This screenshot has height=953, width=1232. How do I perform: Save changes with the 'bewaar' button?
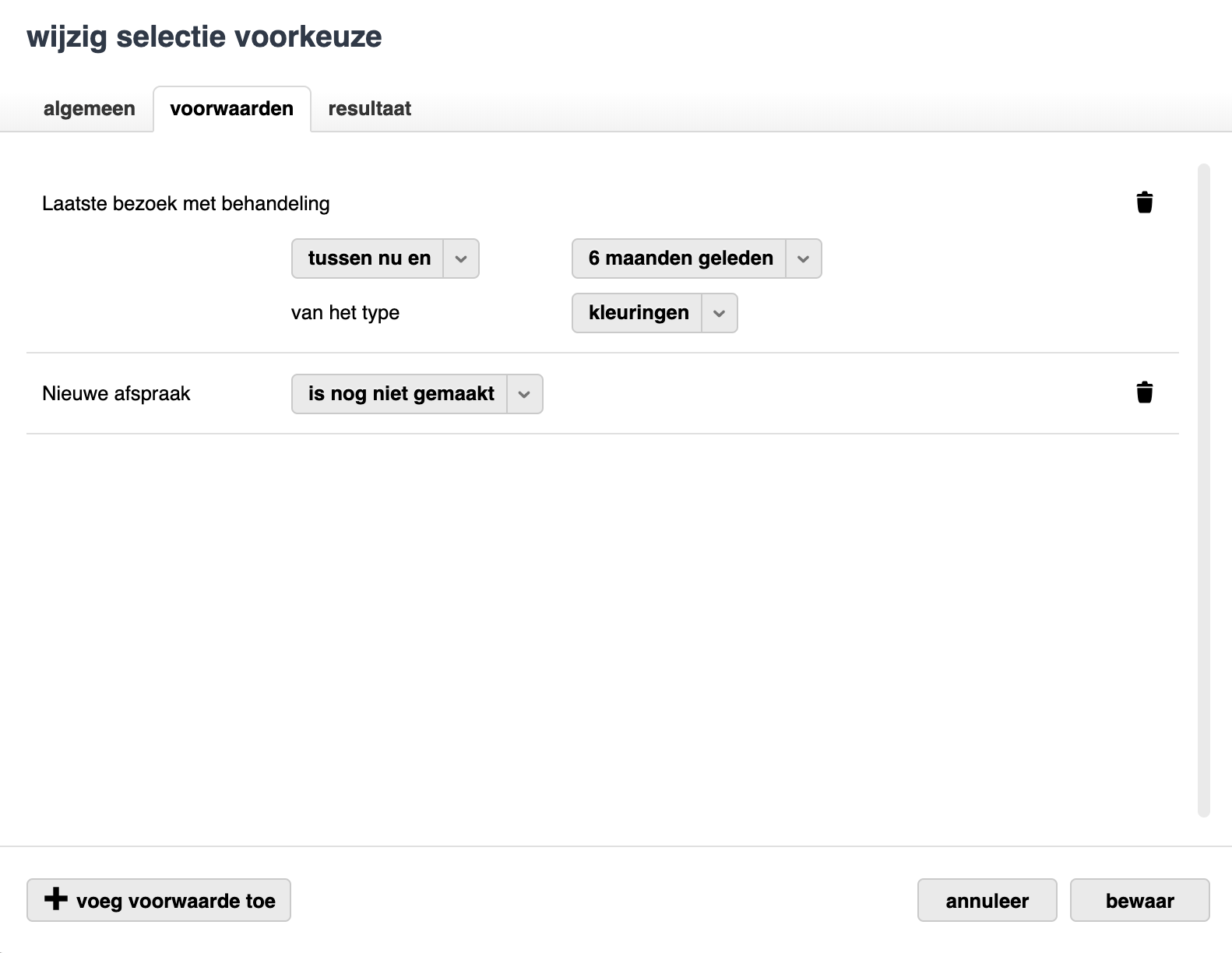click(x=1139, y=901)
